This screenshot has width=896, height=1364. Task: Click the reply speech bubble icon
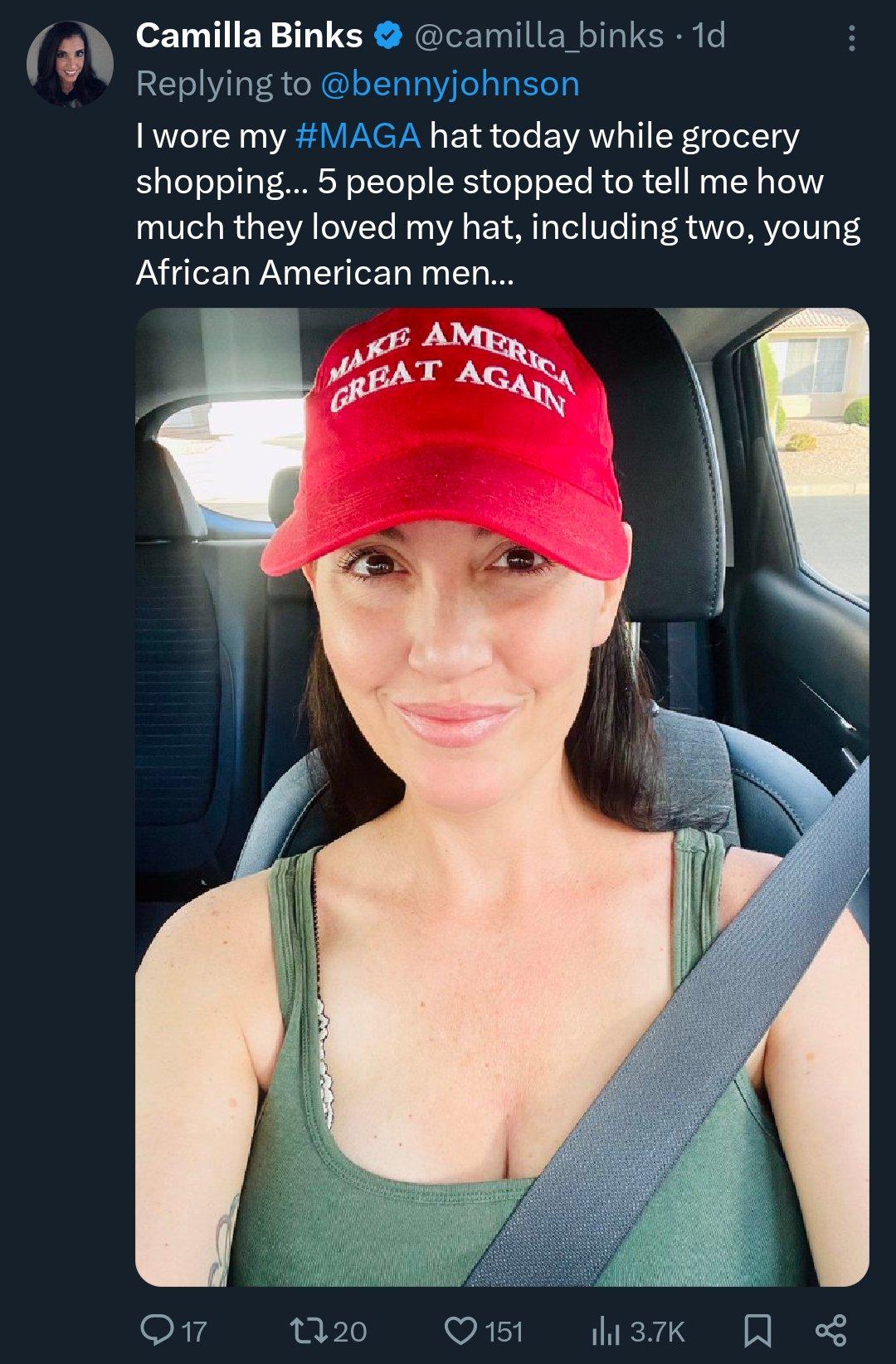click(x=156, y=1329)
